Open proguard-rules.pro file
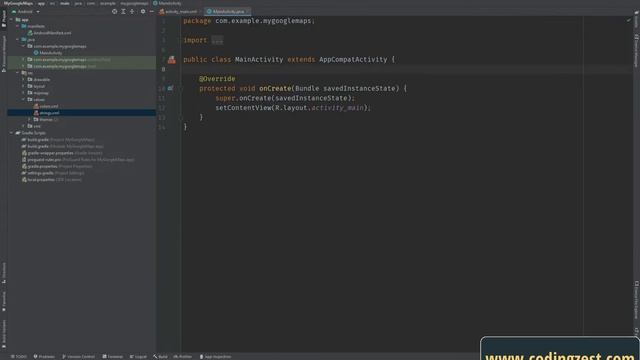Screen dimensions: 640x360 coord(78,160)
